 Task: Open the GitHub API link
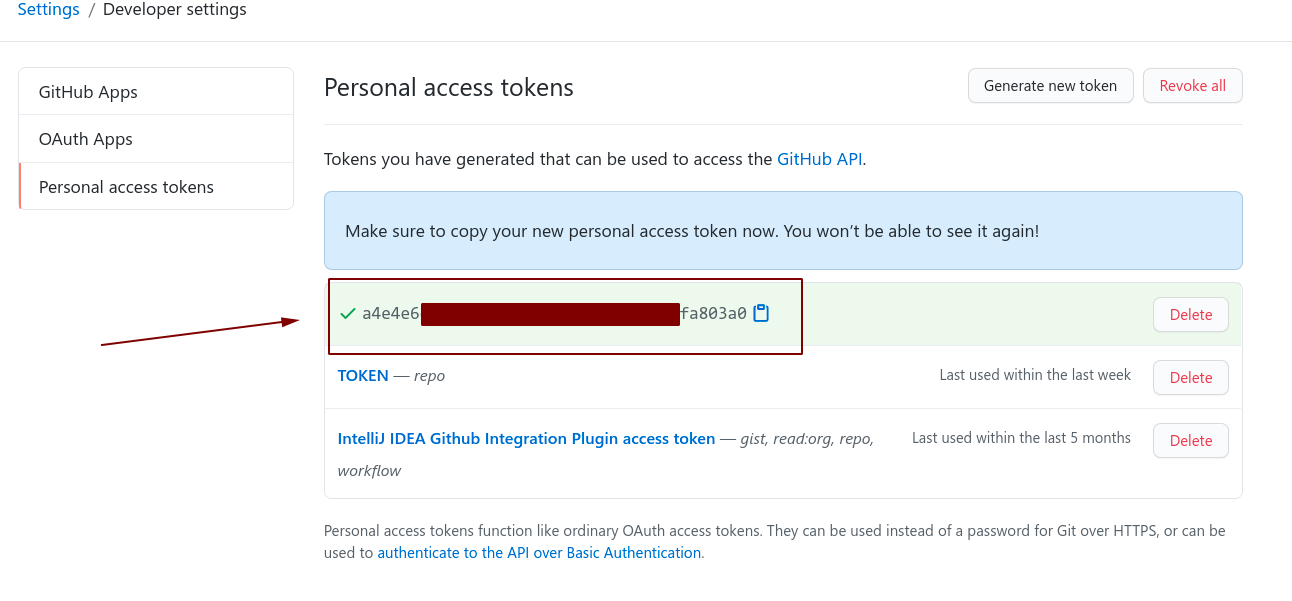click(819, 159)
